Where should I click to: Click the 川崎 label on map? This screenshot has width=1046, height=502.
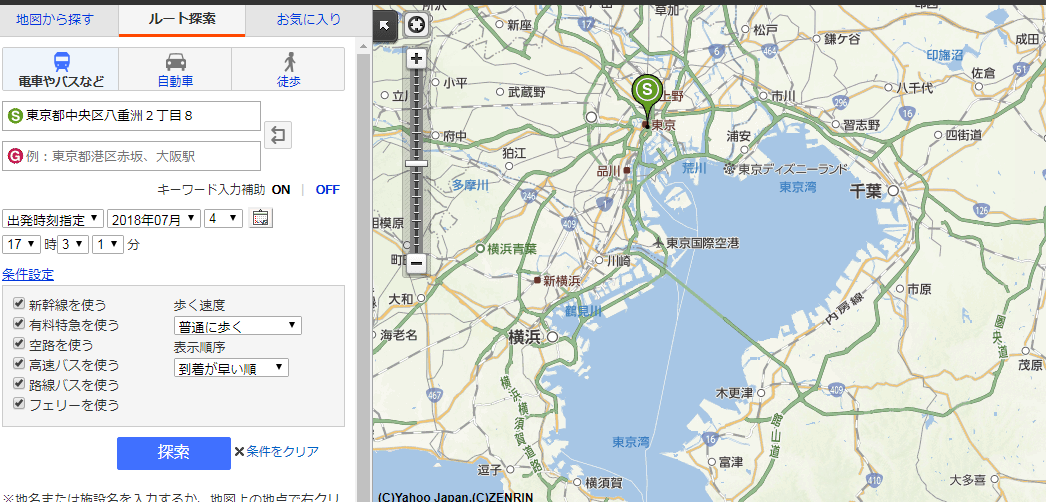[x=618, y=261]
